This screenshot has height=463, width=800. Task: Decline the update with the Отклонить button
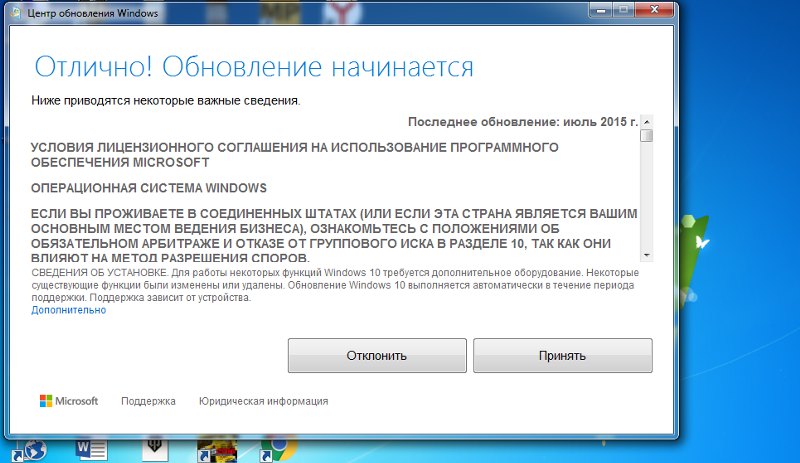coord(377,355)
